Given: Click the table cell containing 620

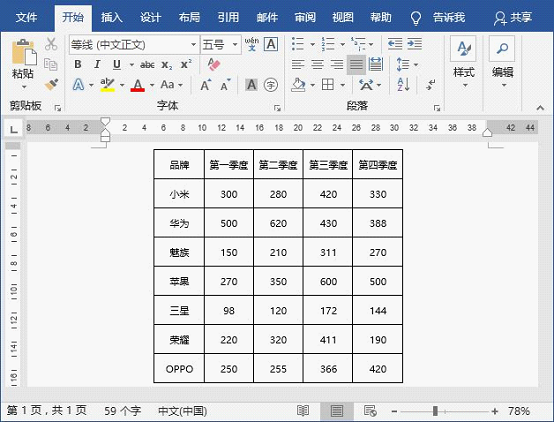Looking at the screenshot, I should coord(278,223).
